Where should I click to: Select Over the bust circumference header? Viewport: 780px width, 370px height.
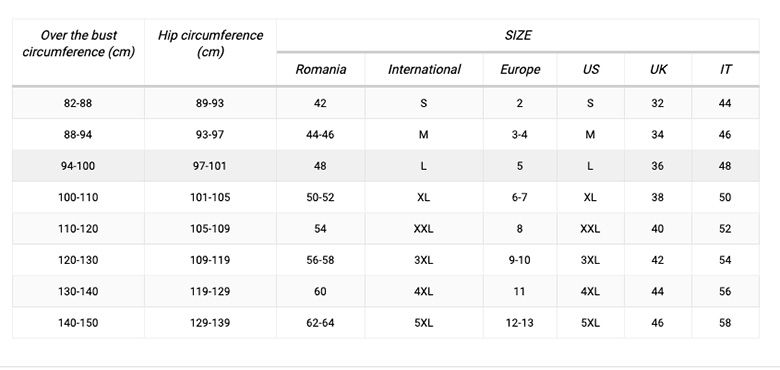point(79,43)
